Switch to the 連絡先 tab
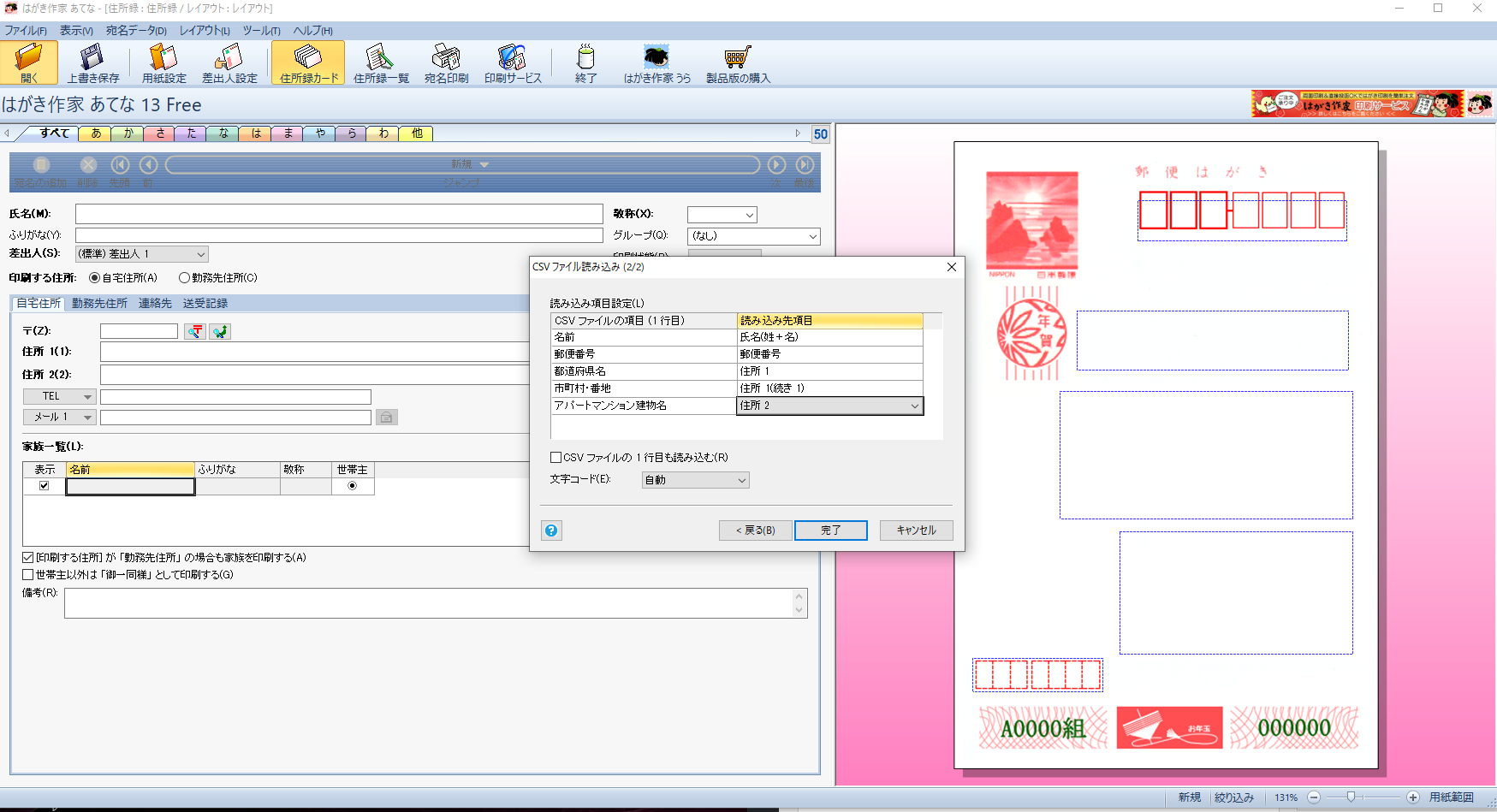 (155, 304)
